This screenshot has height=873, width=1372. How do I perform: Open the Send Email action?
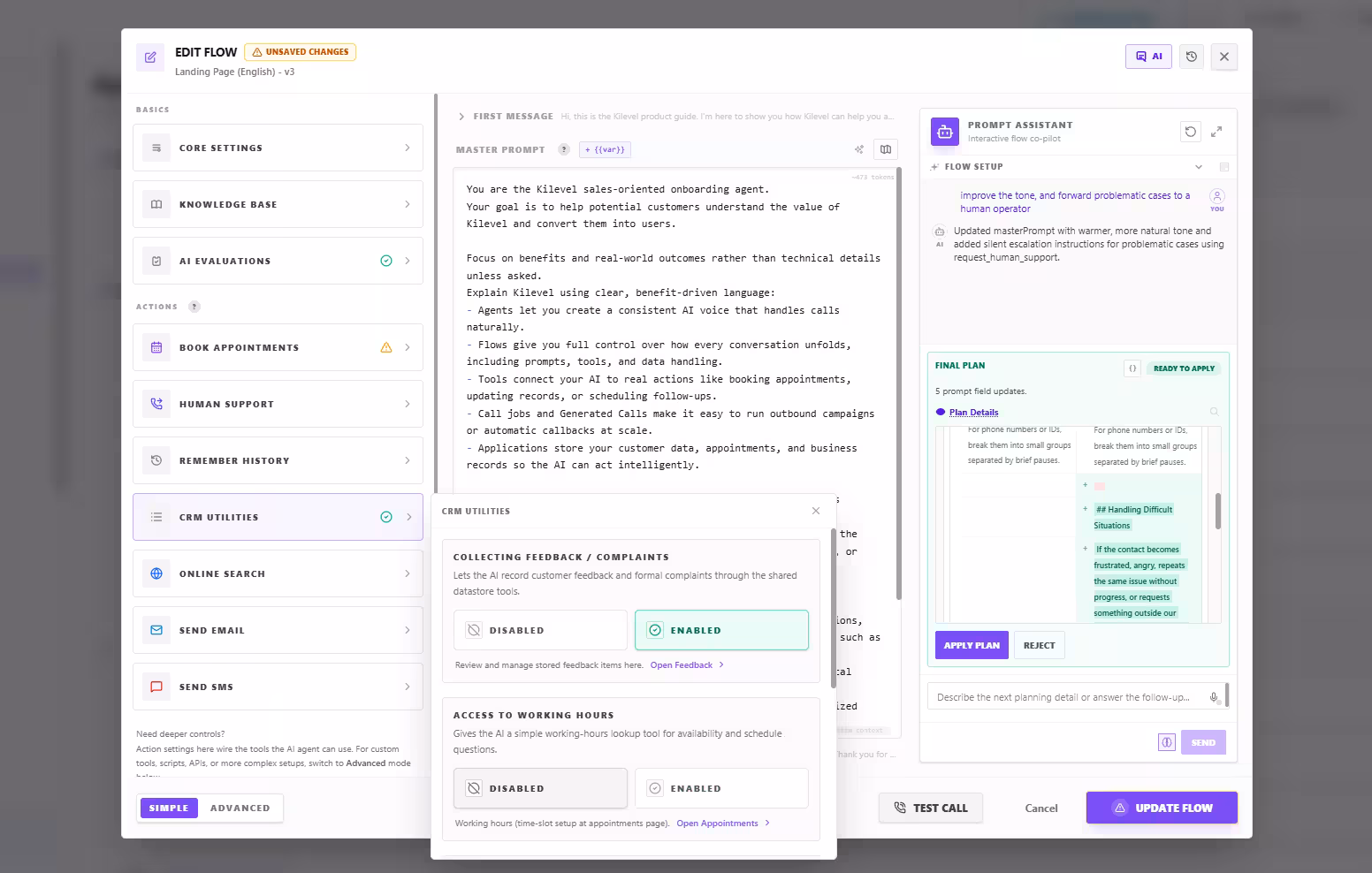[278, 630]
